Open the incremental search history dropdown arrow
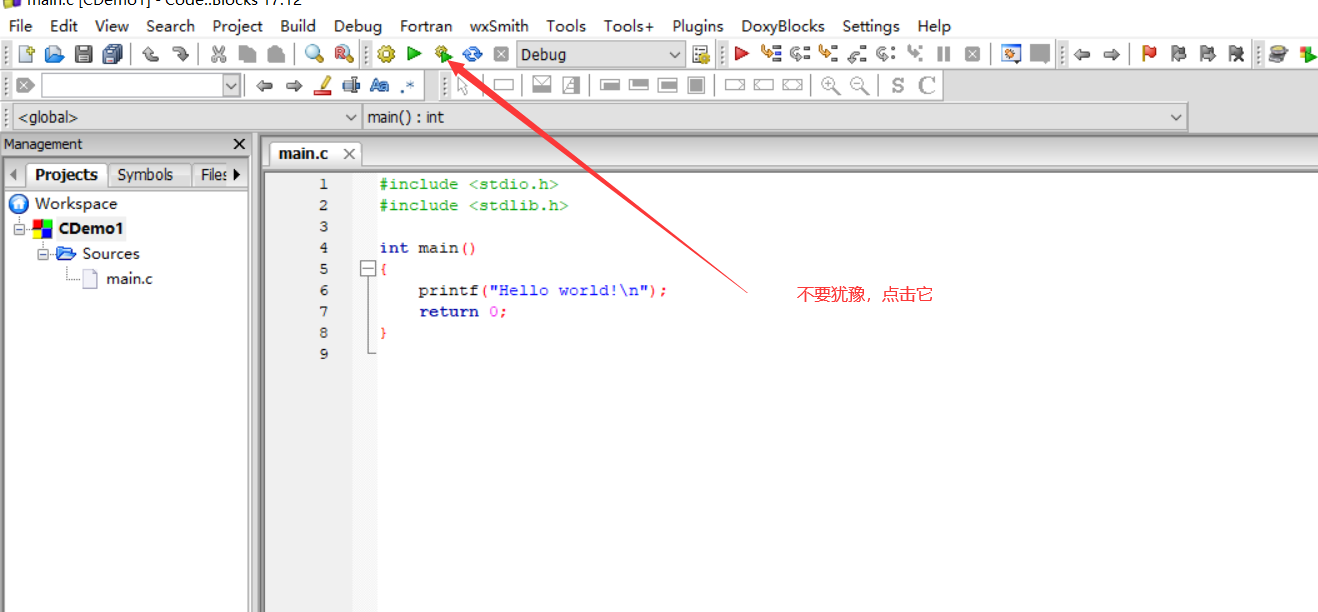Viewport: 1318px width, 612px height. (x=232, y=86)
